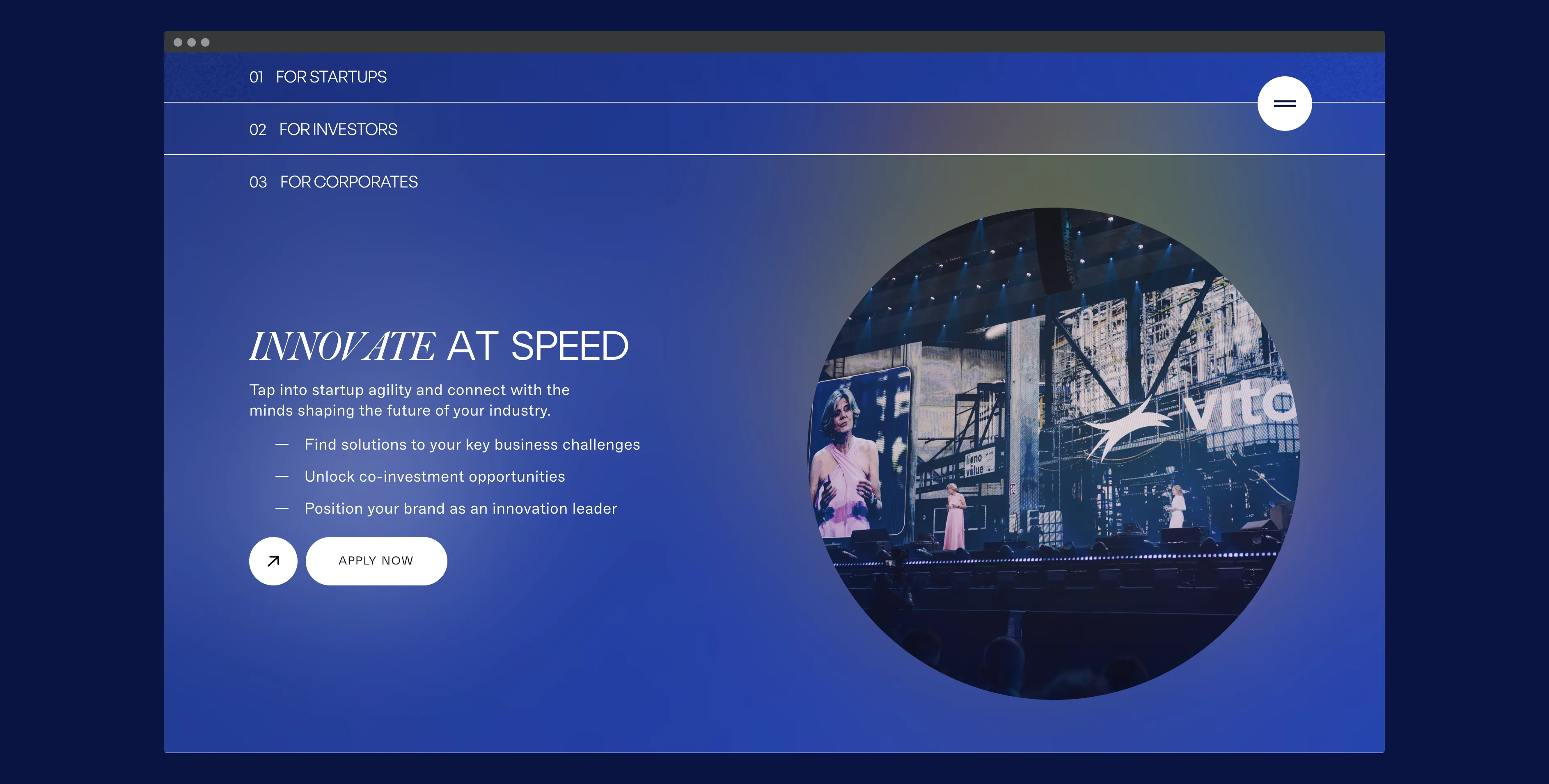Click the 01 section number

click(x=256, y=78)
